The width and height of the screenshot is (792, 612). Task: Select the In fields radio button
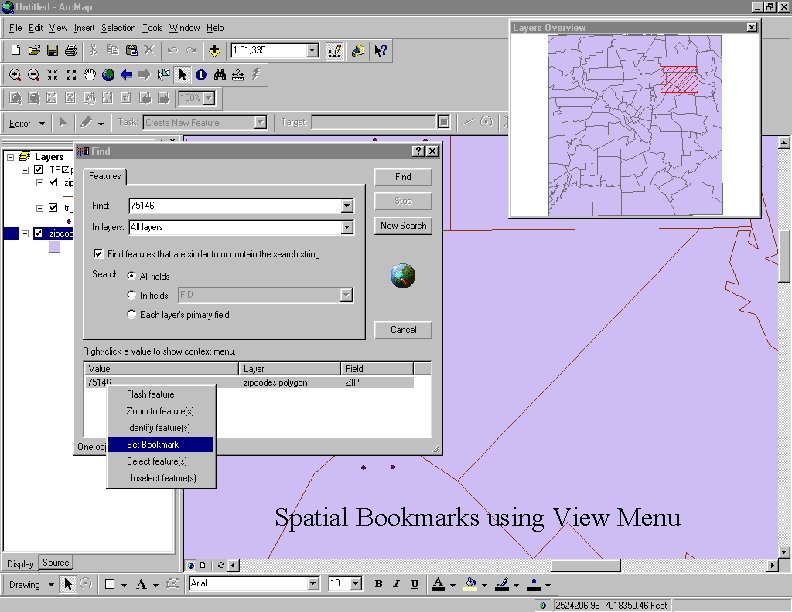[131, 295]
